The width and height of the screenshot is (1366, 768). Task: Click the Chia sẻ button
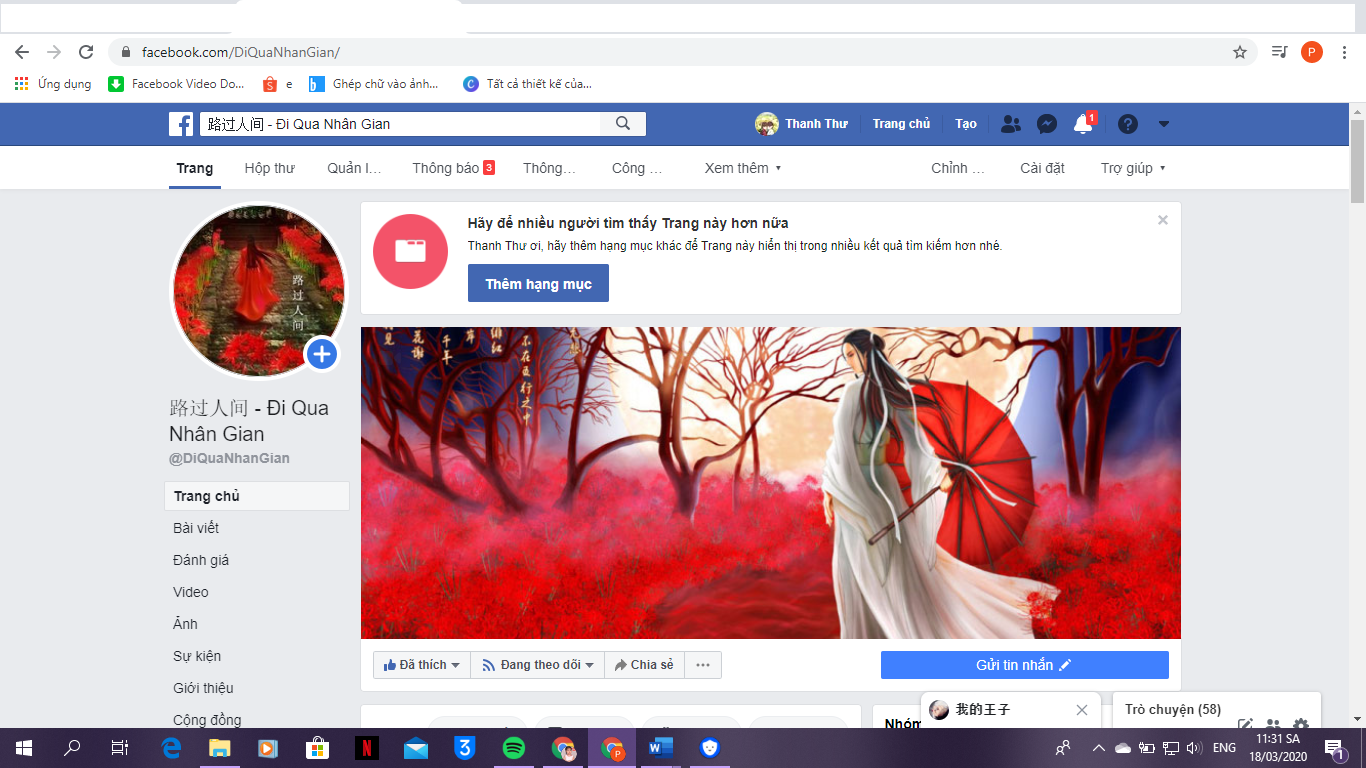click(644, 665)
